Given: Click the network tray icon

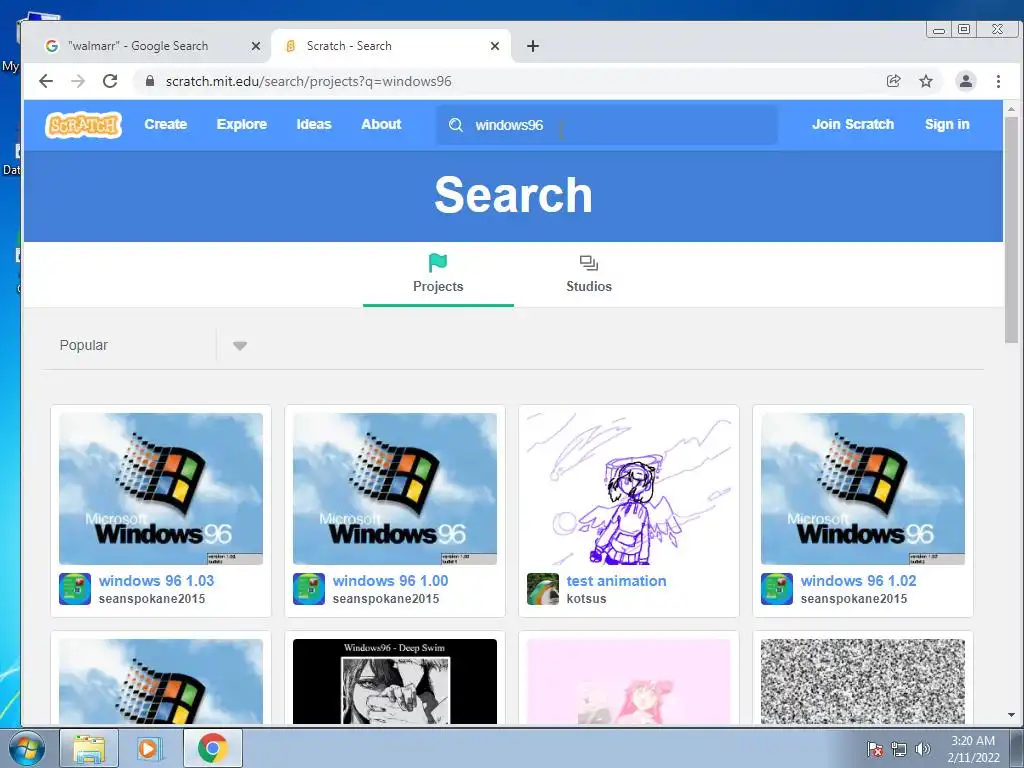Looking at the screenshot, I should click(x=899, y=749).
